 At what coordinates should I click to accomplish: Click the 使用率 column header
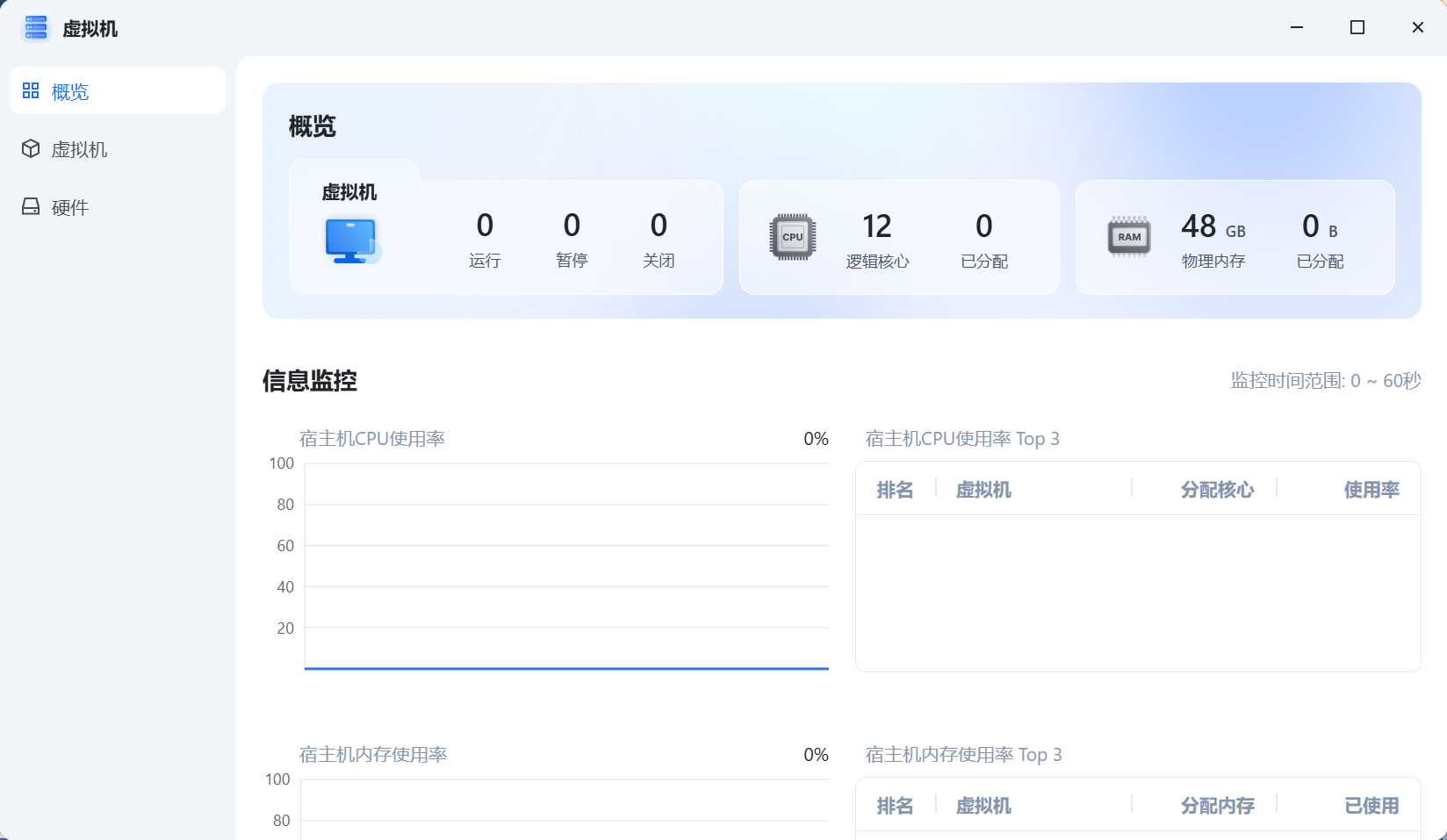coord(1371,490)
